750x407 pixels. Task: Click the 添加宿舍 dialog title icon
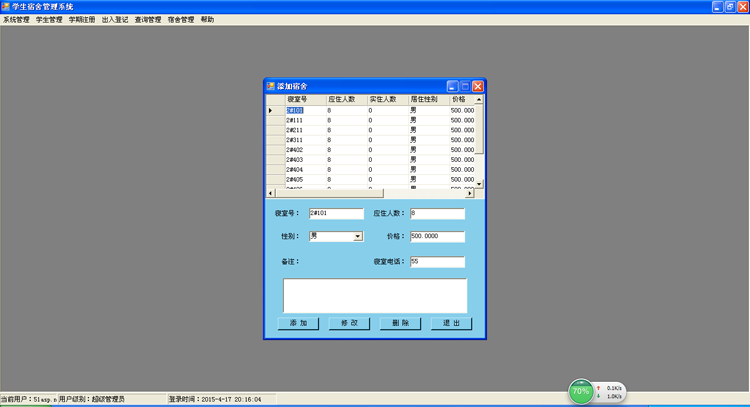(x=270, y=87)
